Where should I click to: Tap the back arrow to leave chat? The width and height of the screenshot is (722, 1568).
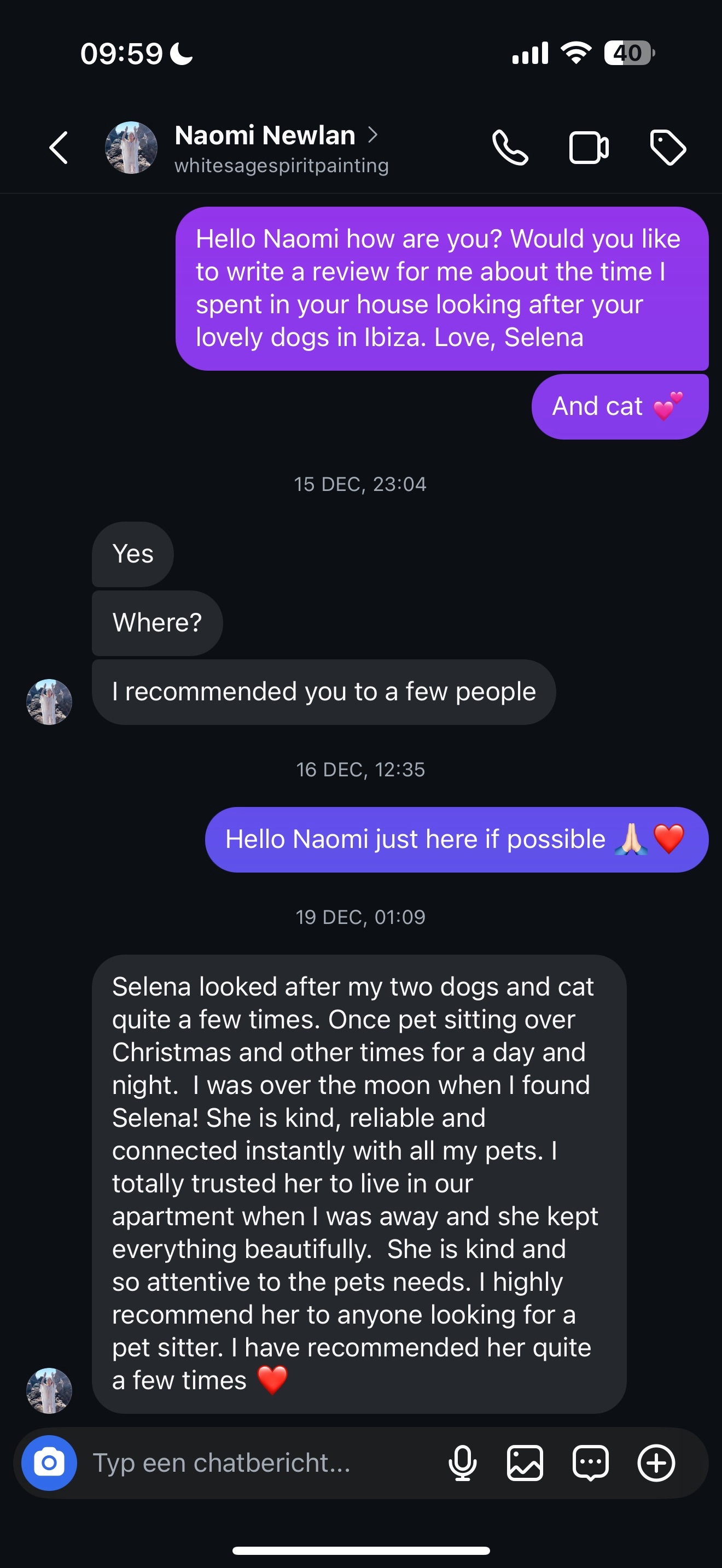pos(59,148)
